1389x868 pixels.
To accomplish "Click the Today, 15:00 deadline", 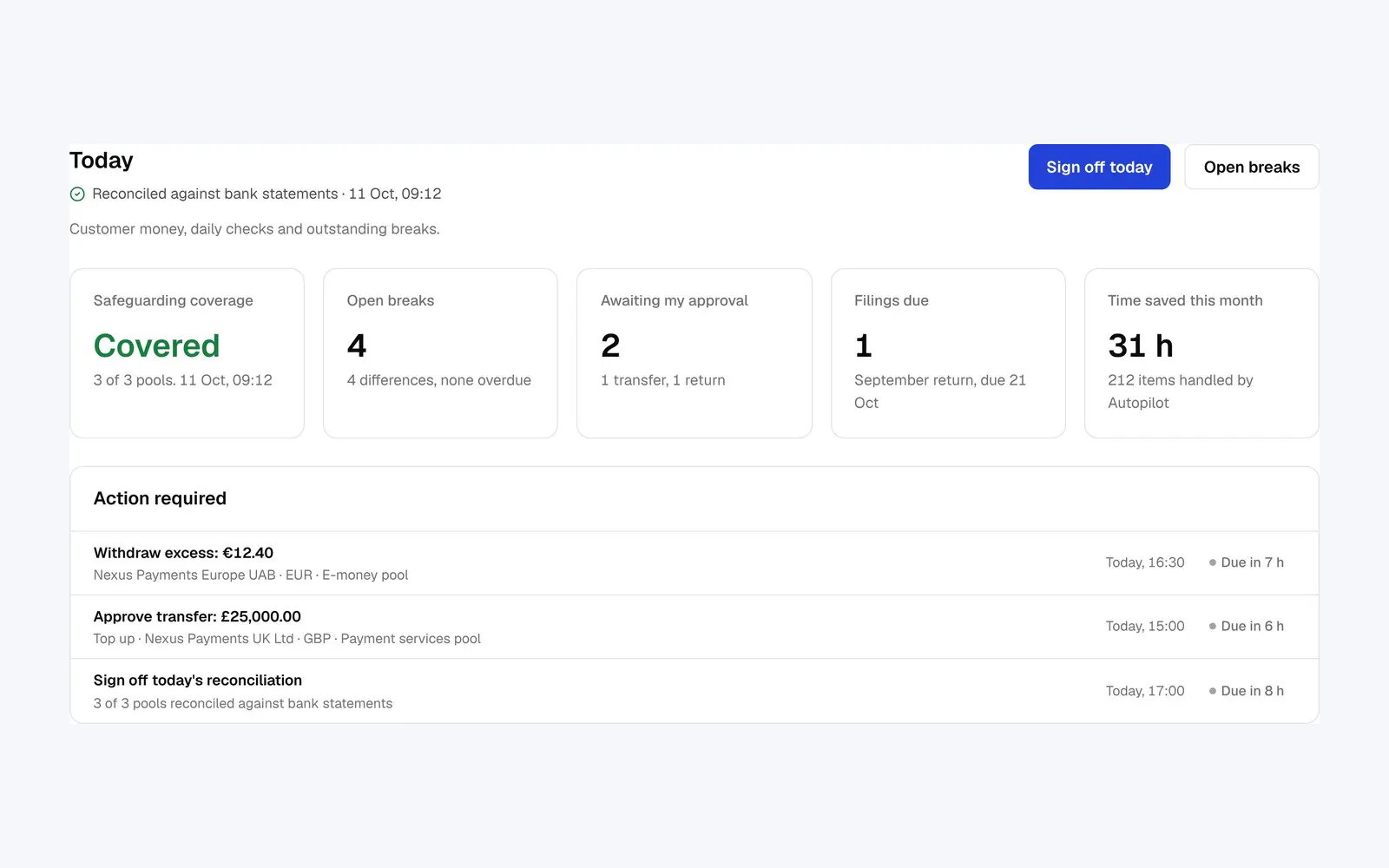I will pos(1145,626).
